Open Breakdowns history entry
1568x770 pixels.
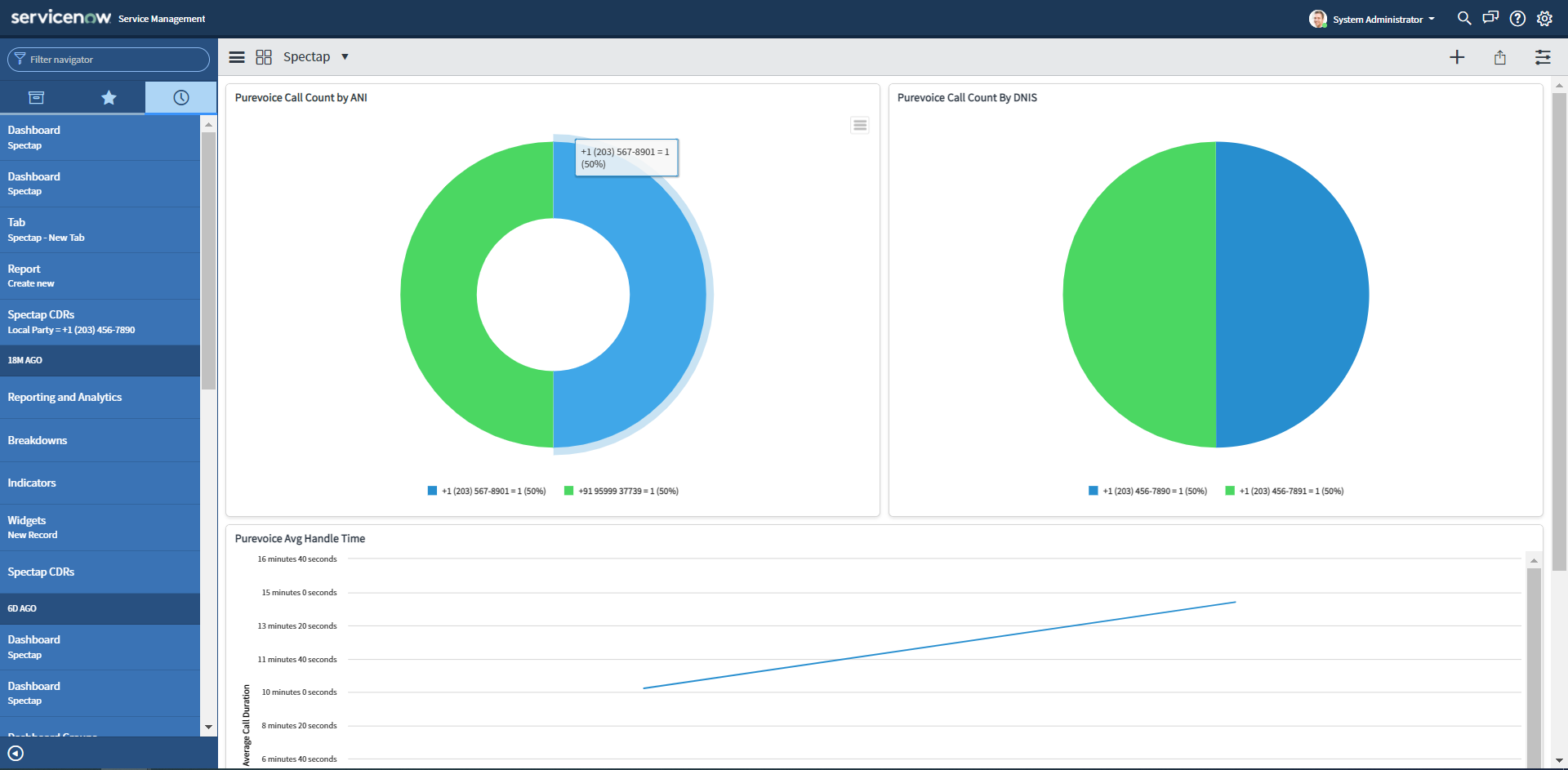(100, 440)
